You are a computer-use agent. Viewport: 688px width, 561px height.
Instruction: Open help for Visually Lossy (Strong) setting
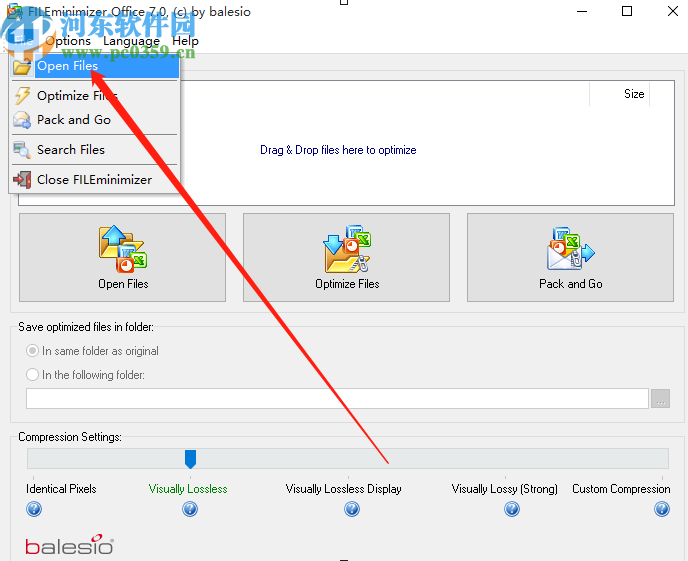(x=512, y=509)
